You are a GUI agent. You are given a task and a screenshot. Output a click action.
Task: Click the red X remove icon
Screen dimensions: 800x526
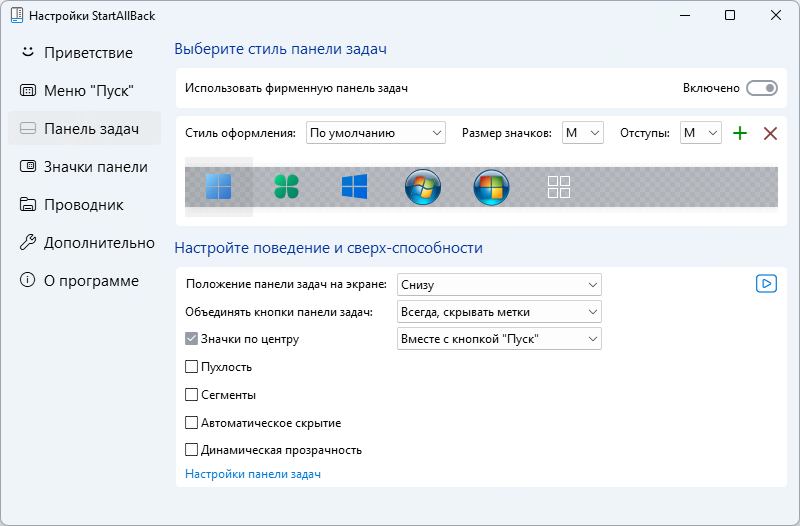[770, 133]
